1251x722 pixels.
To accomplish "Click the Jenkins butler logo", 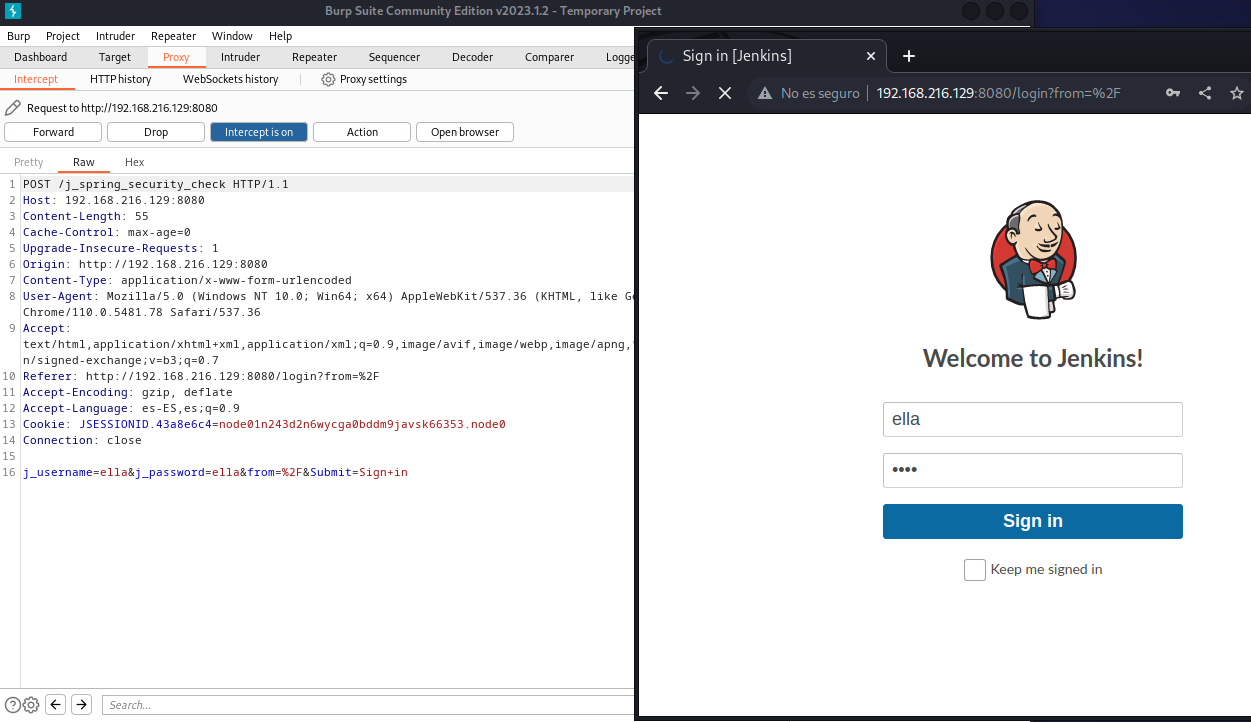I will pos(1033,260).
